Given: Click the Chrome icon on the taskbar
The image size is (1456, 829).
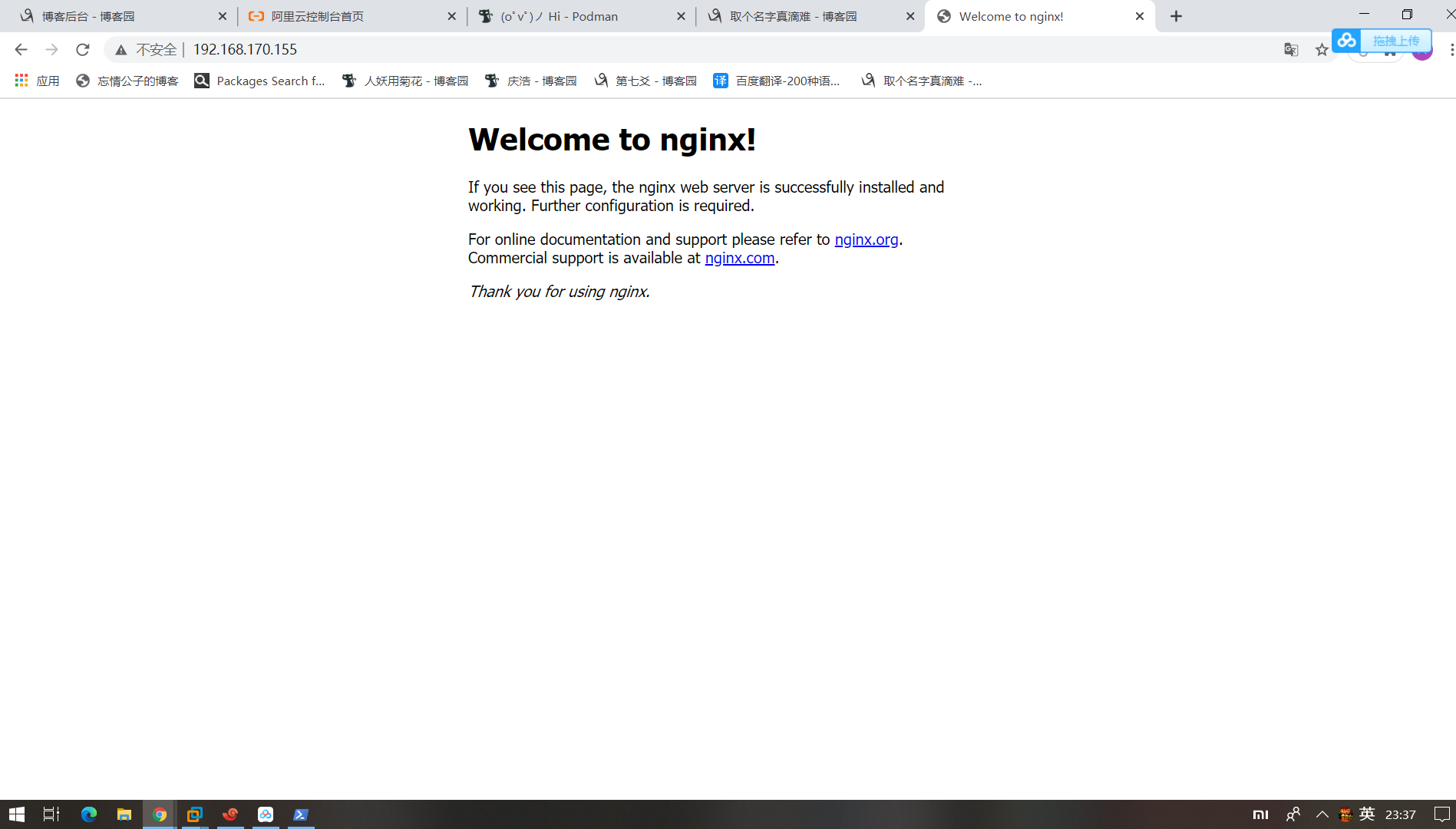Looking at the screenshot, I should tap(160, 814).
